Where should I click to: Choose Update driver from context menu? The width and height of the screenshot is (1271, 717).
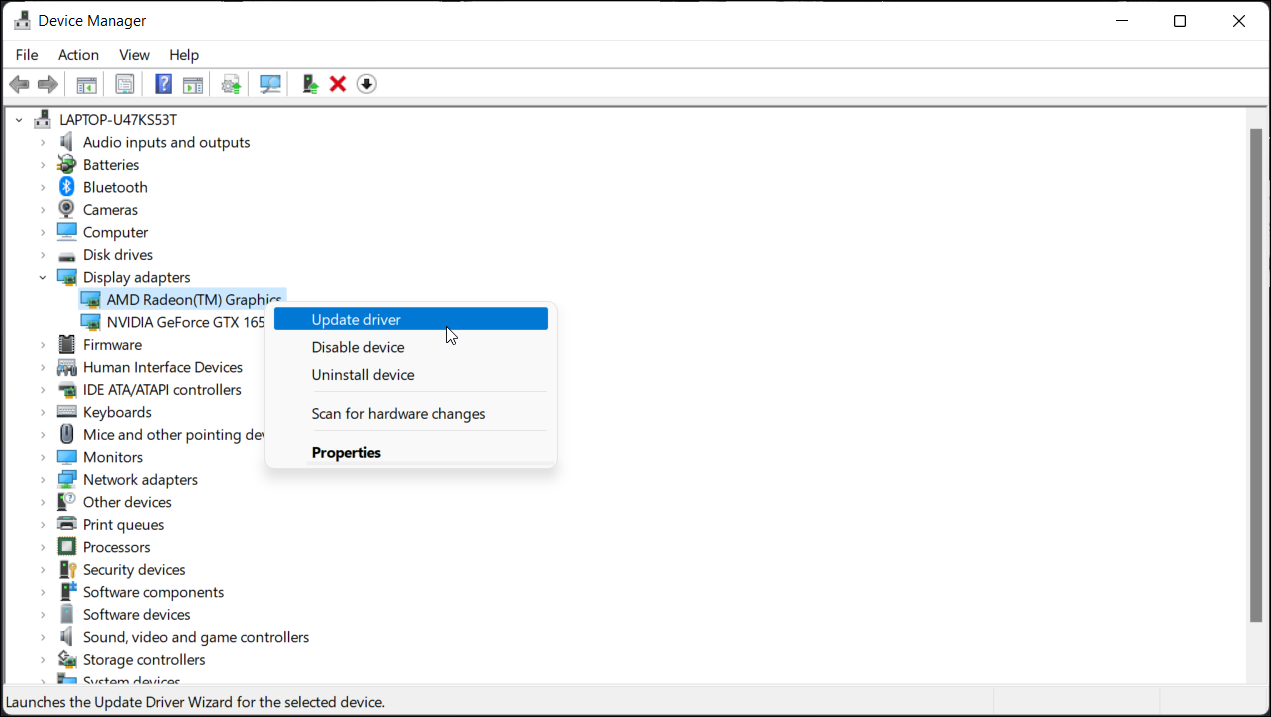(x=356, y=320)
